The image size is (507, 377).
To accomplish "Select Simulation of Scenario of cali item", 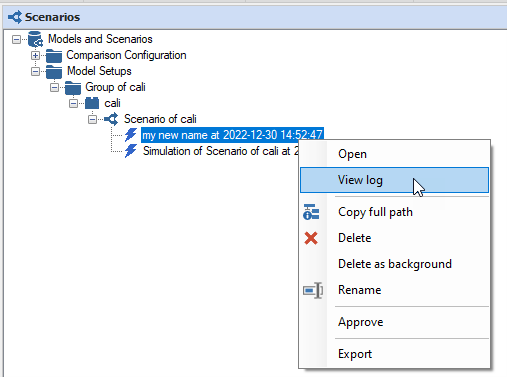I will pyautogui.click(x=221, y=151).
